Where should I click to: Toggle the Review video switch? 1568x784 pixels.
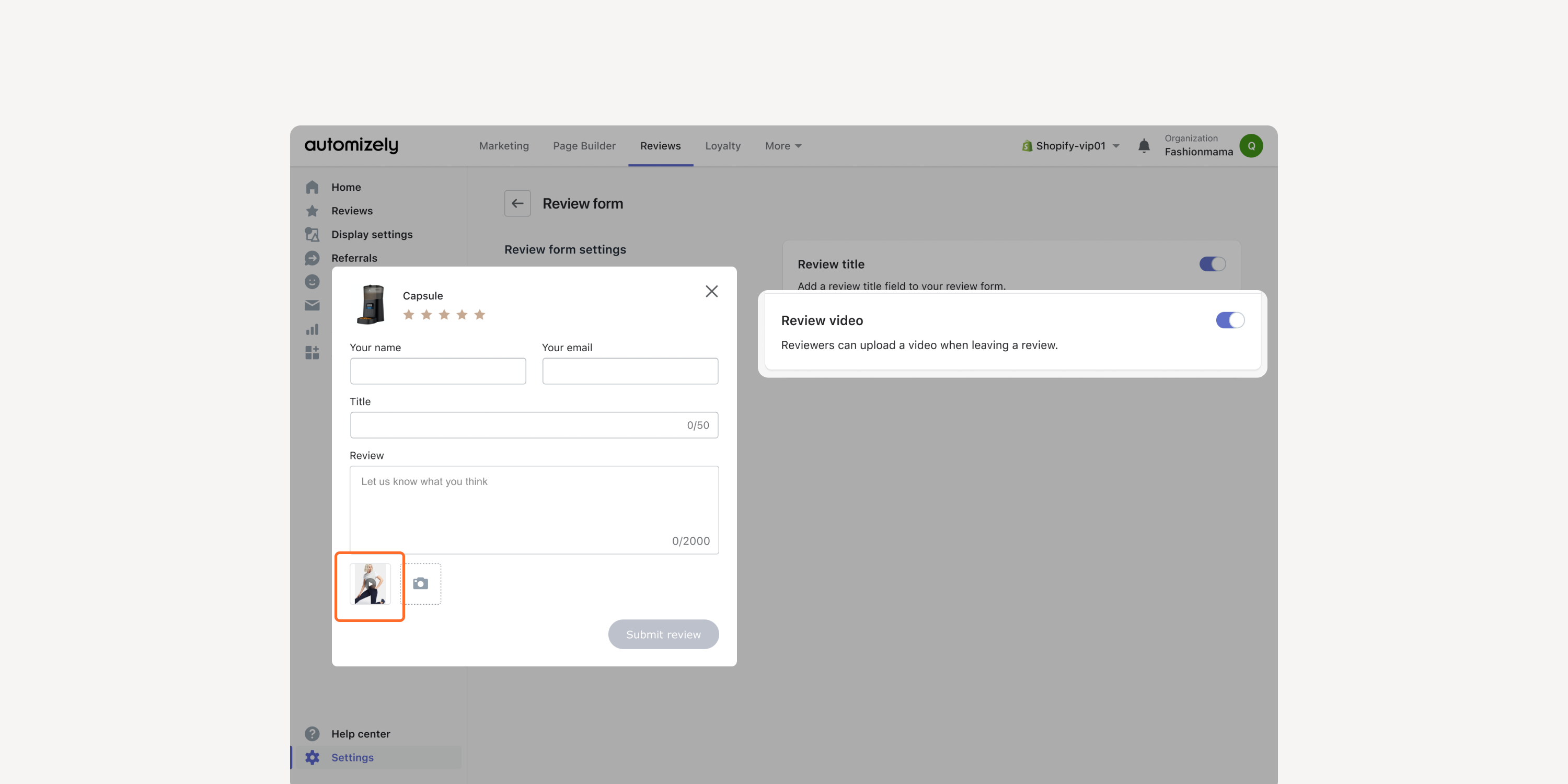[x=1230, y=320]
